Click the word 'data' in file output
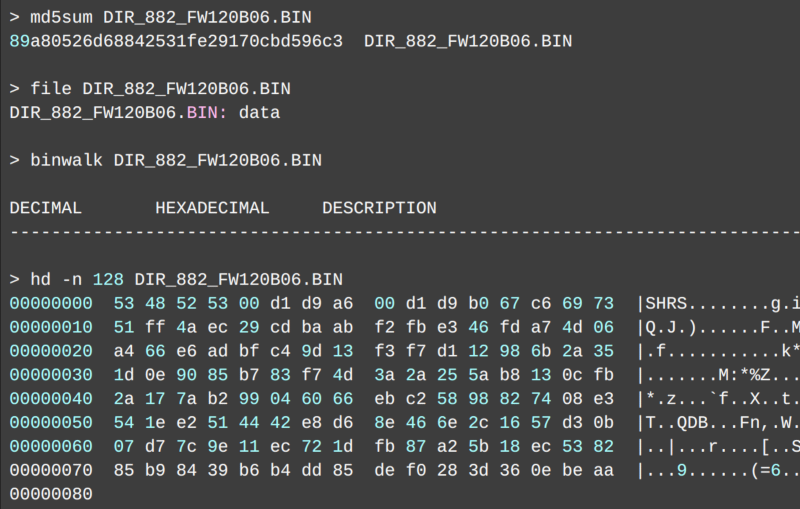Viewport: 800px width, 509px height. [x=259, y=113]
